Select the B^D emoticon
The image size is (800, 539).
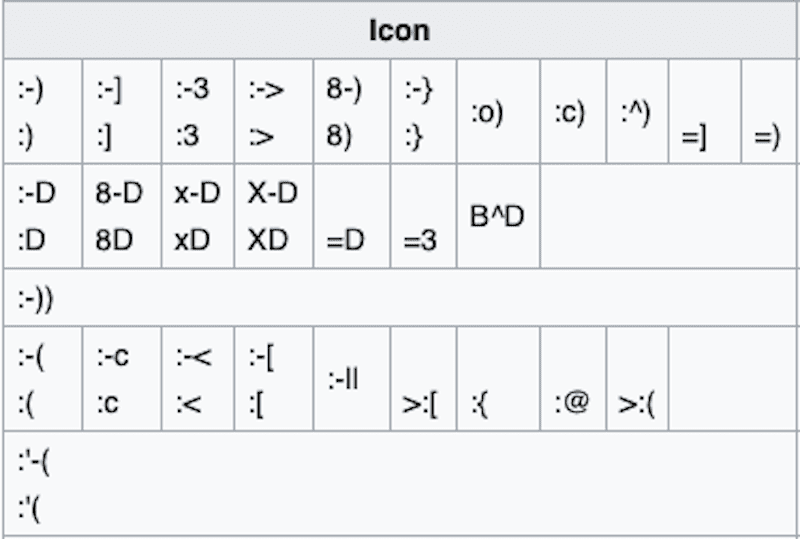[497, 217]
